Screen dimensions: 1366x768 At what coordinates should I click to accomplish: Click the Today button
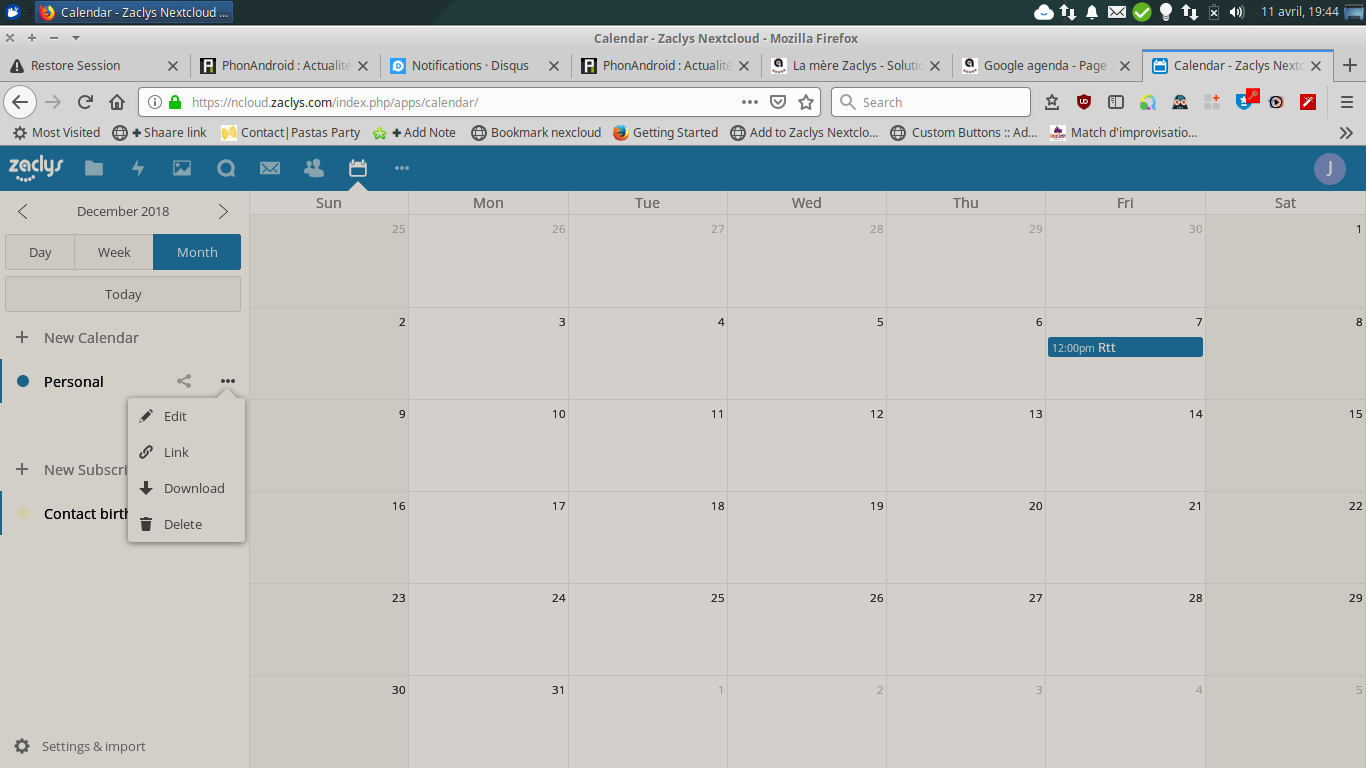point(123,294)
